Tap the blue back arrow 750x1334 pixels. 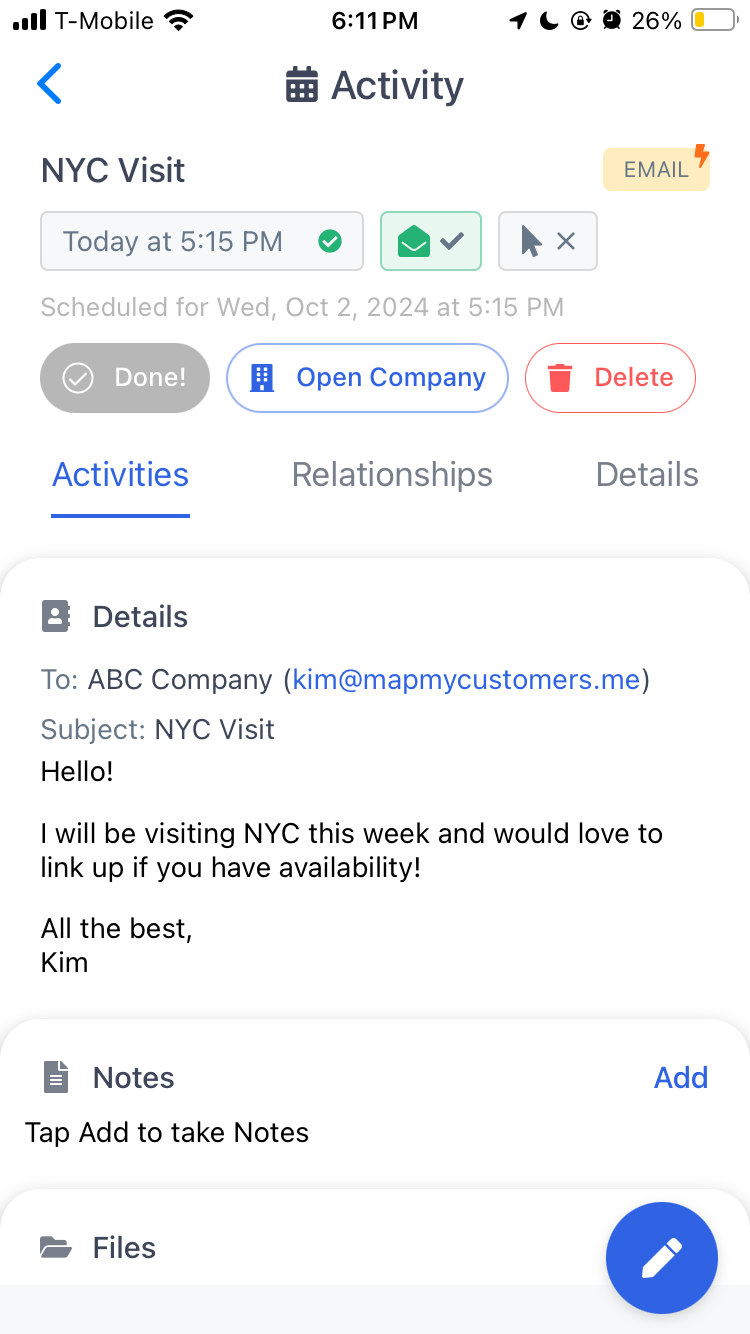49,84
